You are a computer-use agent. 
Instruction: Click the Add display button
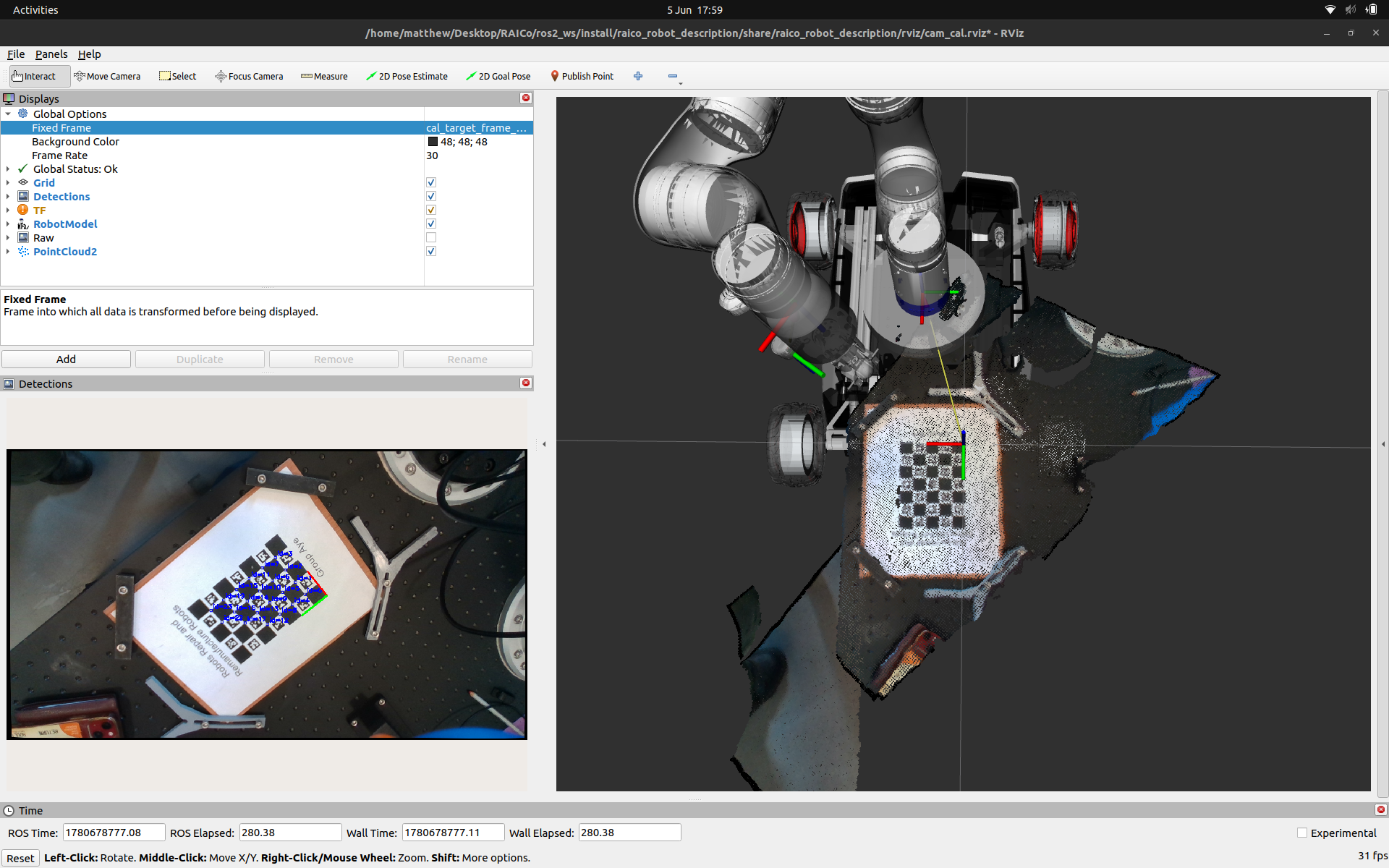[66, 359]
